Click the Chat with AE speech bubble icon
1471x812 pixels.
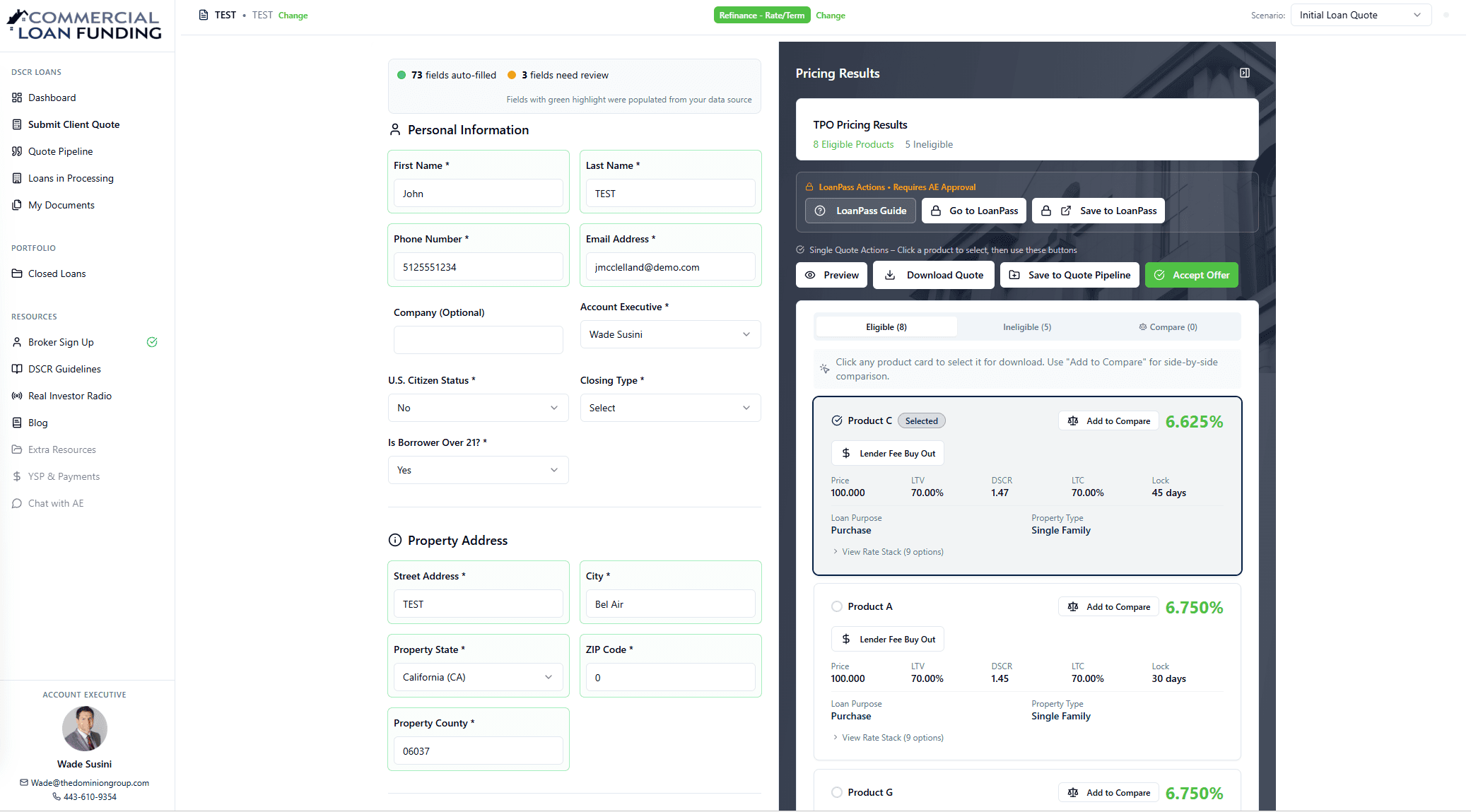pos(17,503)
